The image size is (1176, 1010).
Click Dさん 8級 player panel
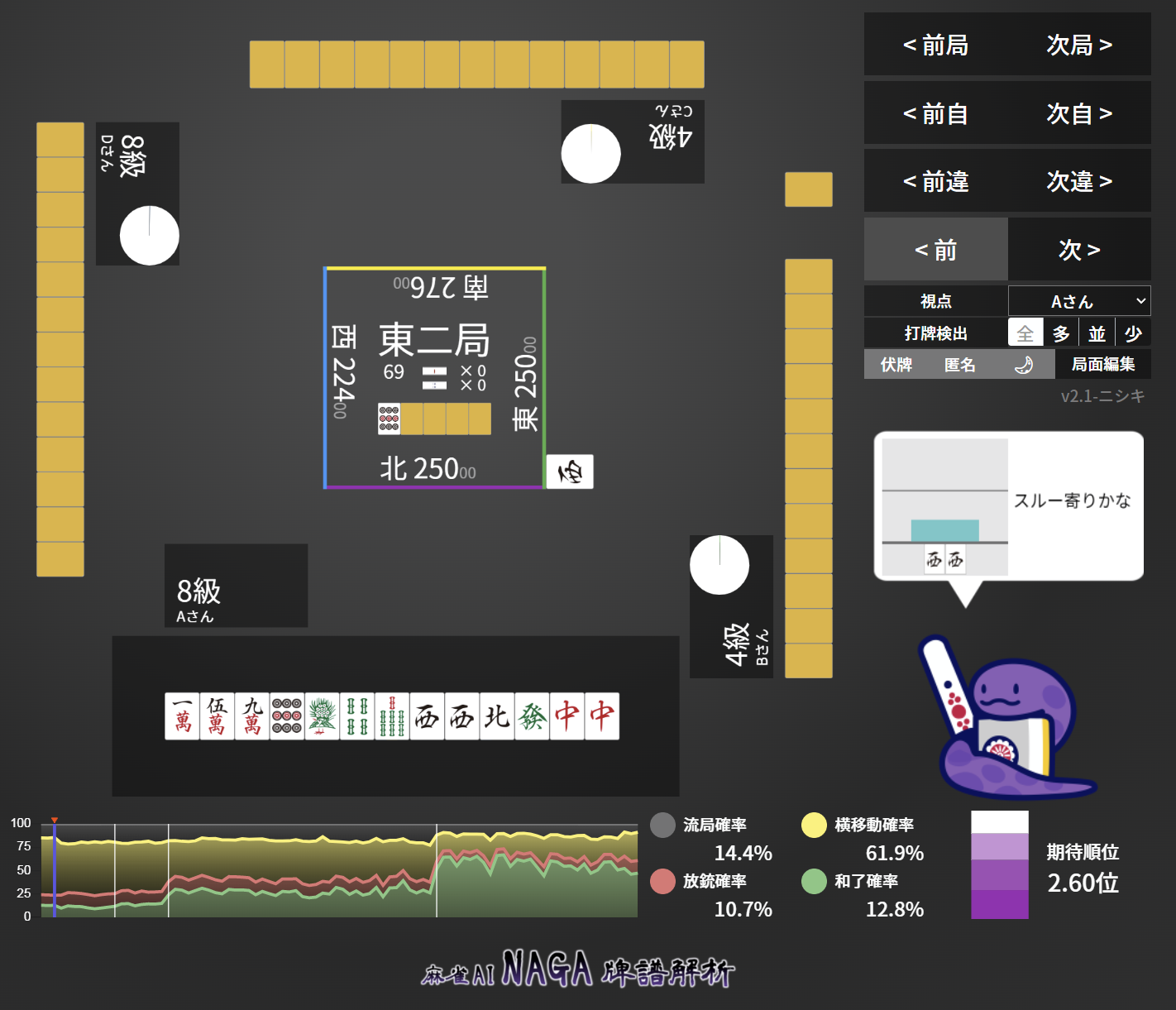pyautogui.click(x=137, y=194)
